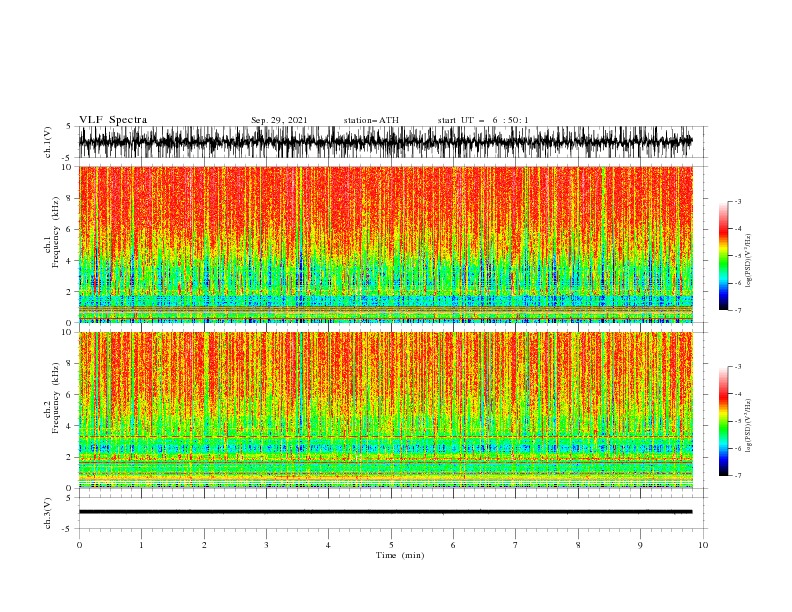Click the ch.2 "Frequency (kHz)" axis label
Screen dimensions: 792x612
(55, 398)
